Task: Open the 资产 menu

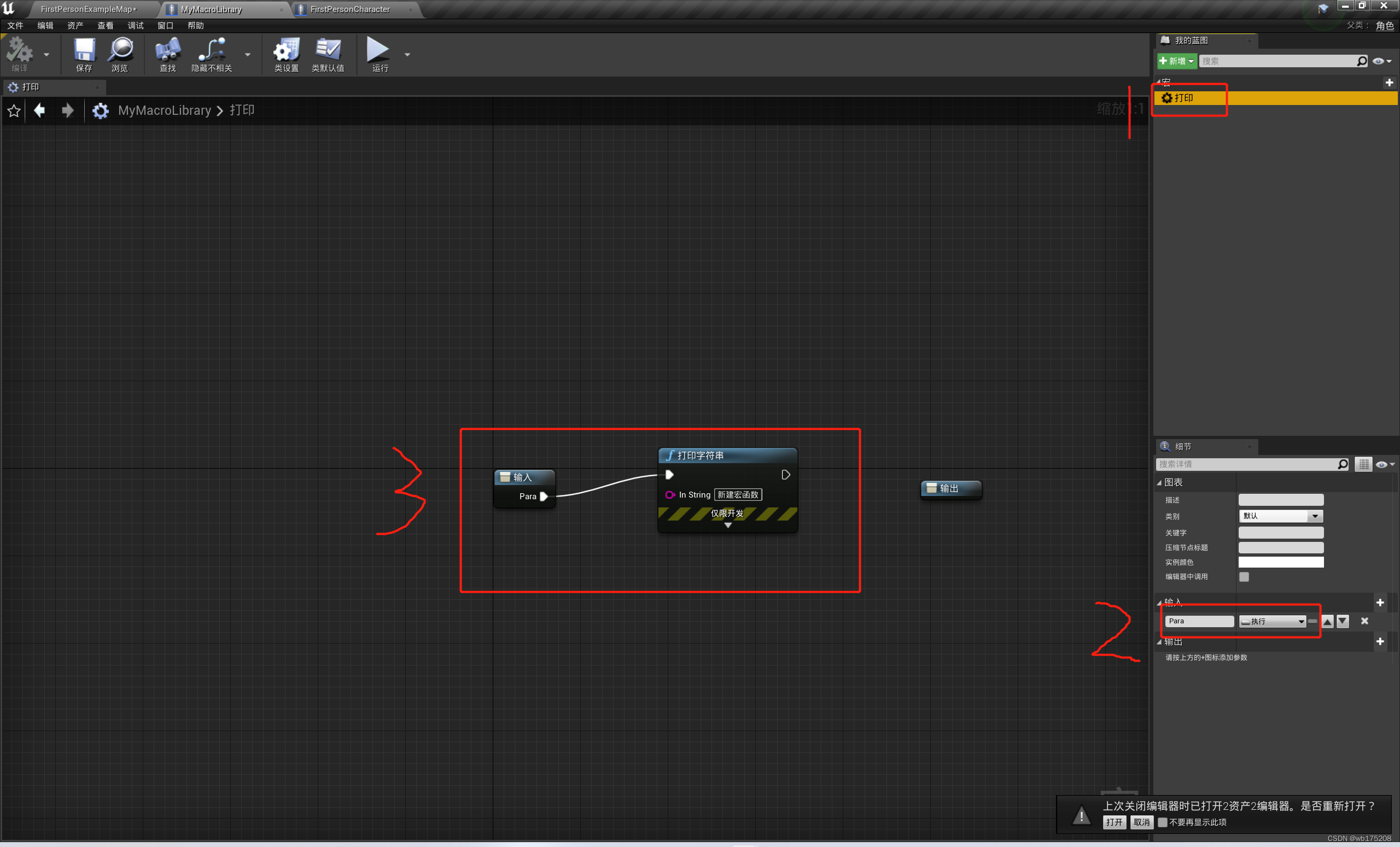Action: coord(75,26)
